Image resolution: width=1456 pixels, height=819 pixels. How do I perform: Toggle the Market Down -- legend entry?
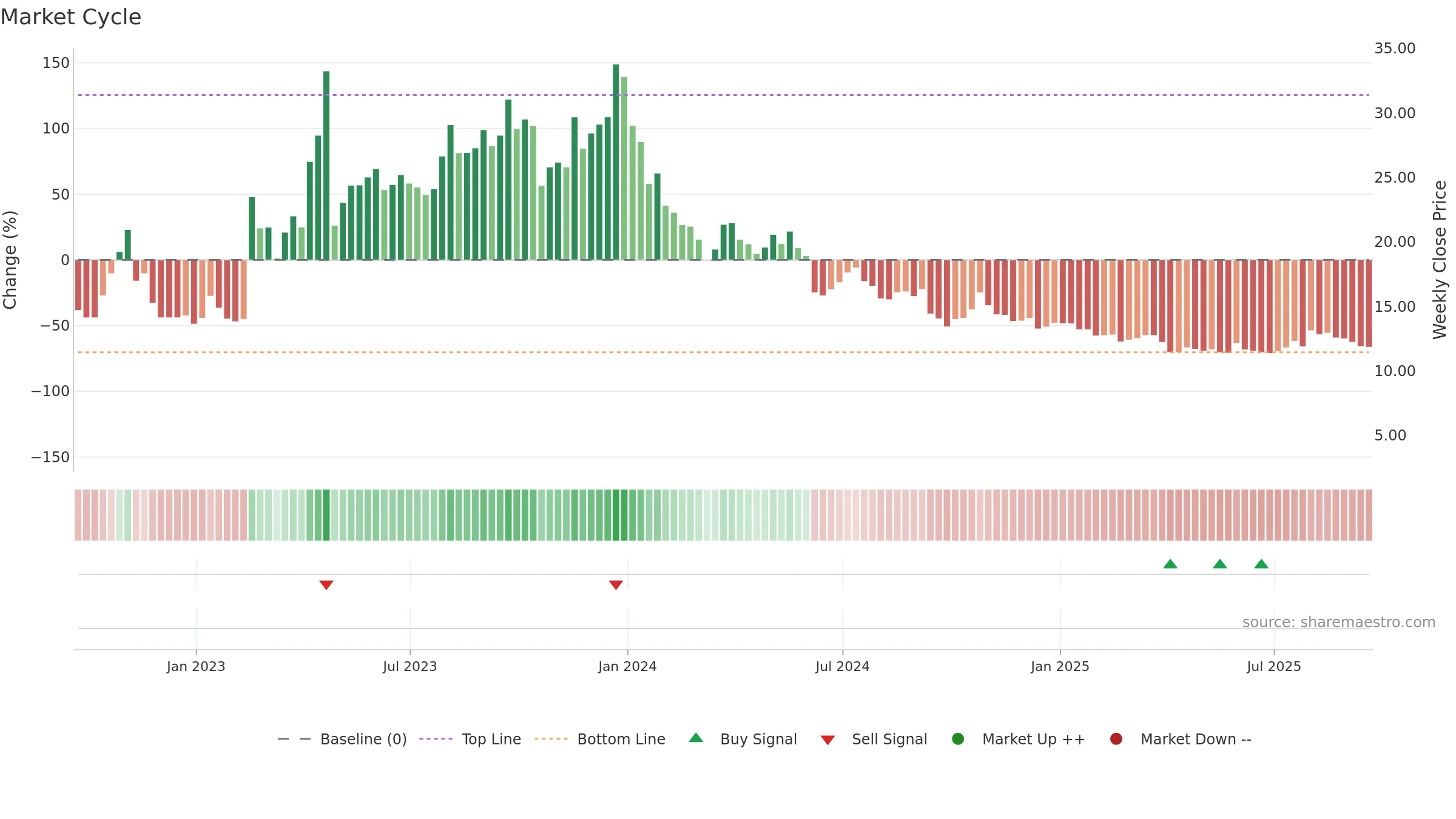[x=1181, y=739]
